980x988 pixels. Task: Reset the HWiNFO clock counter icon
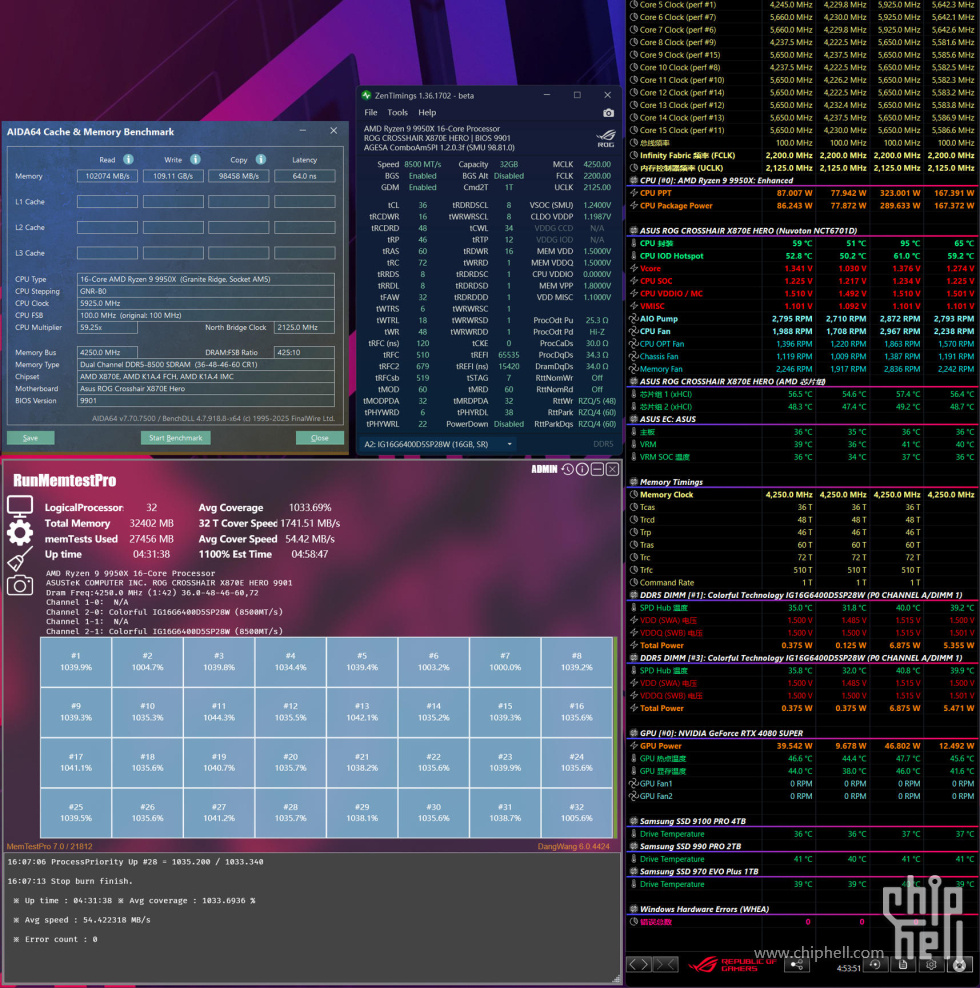(x=875, y=965)
